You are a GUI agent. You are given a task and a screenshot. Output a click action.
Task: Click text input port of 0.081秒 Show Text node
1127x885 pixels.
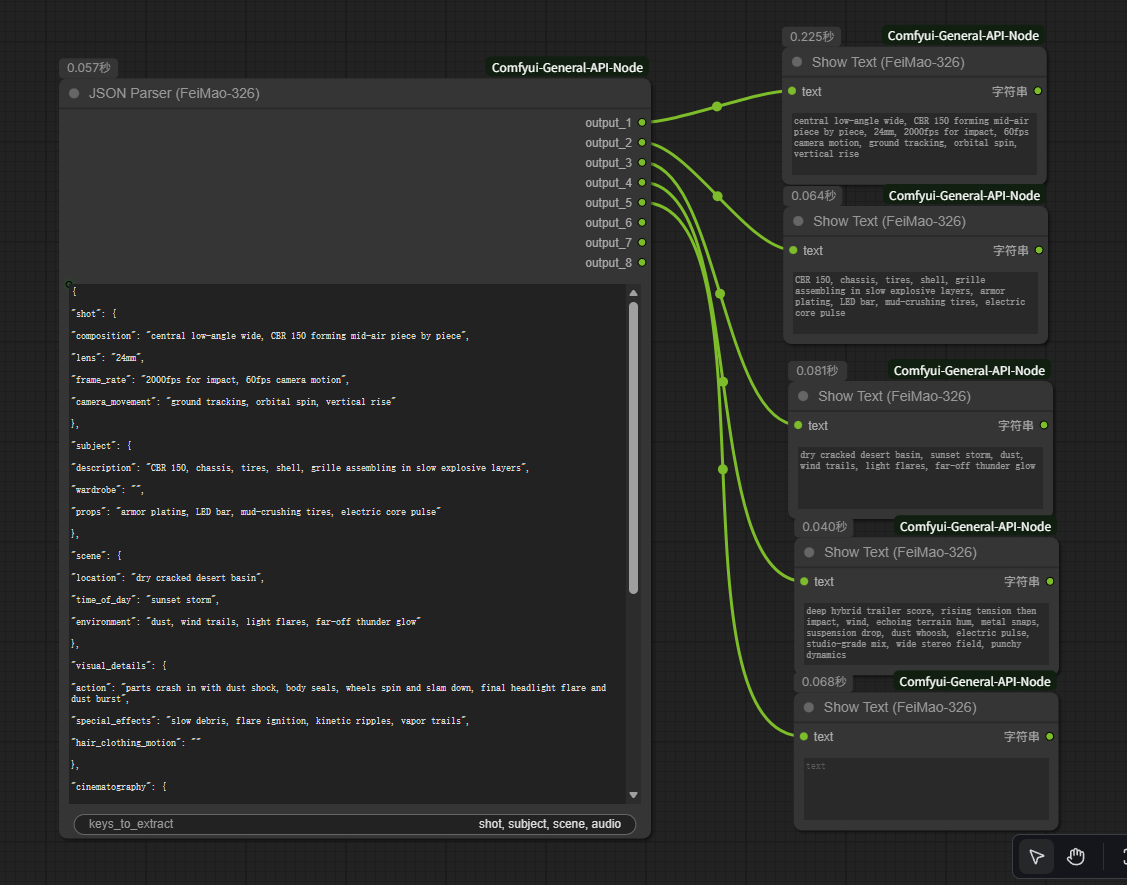coord(799,426)
